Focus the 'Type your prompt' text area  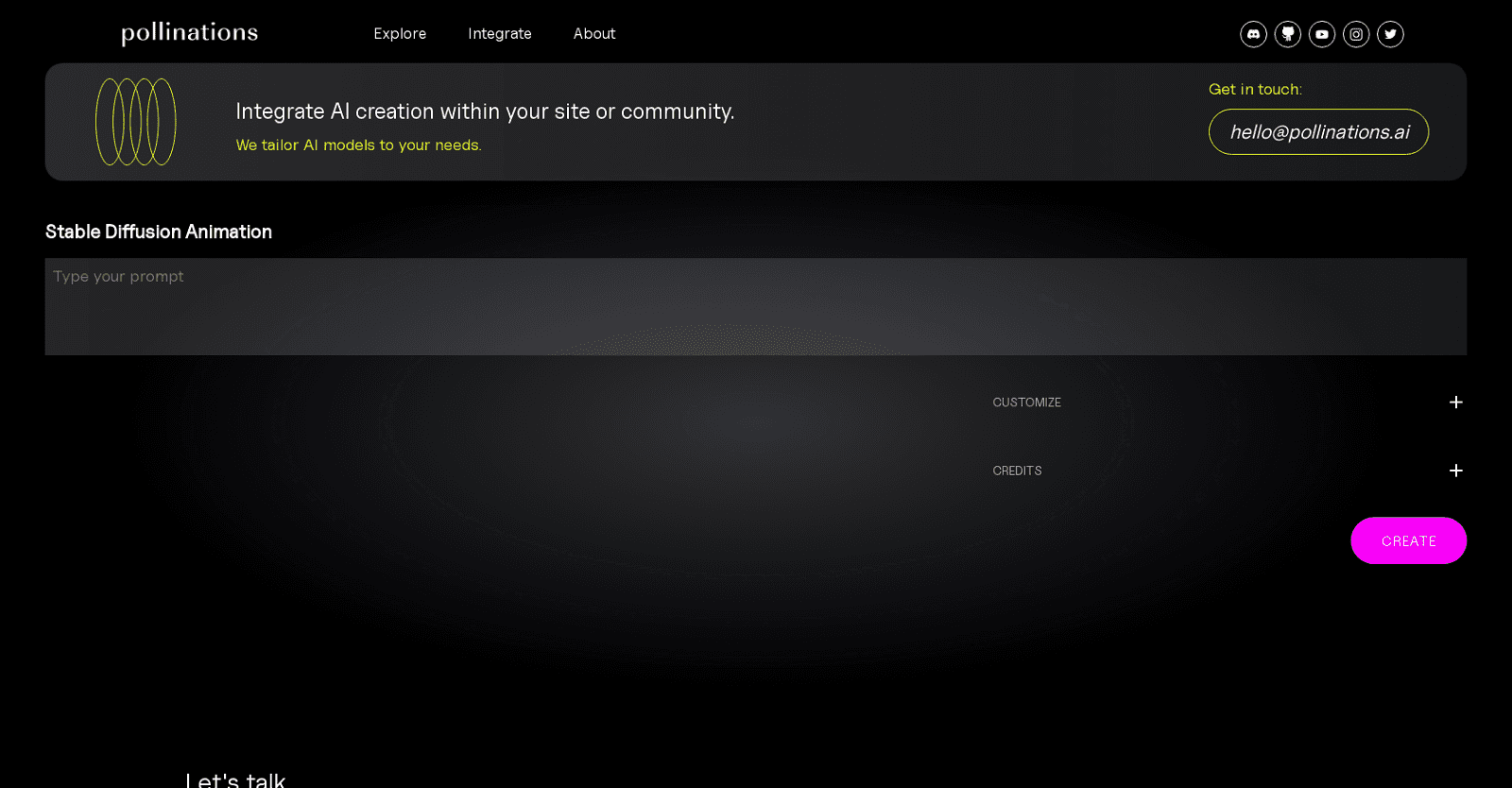point(755,307)
